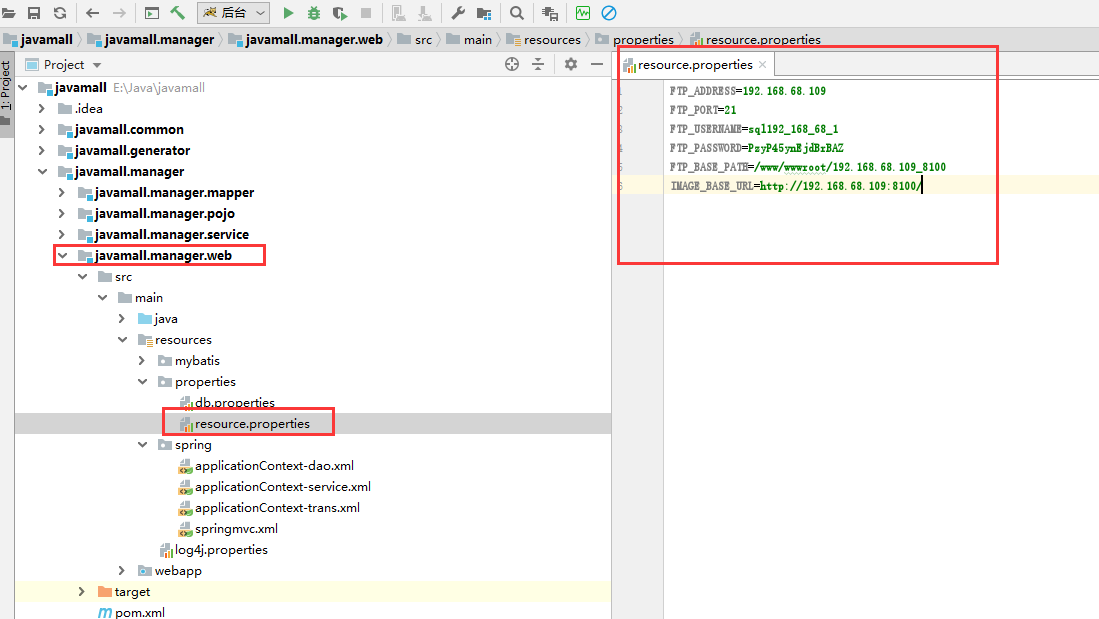This screenshot has width=1099, height=619.
Task: Select db.properties in the project tree
Action: [234, 403]
